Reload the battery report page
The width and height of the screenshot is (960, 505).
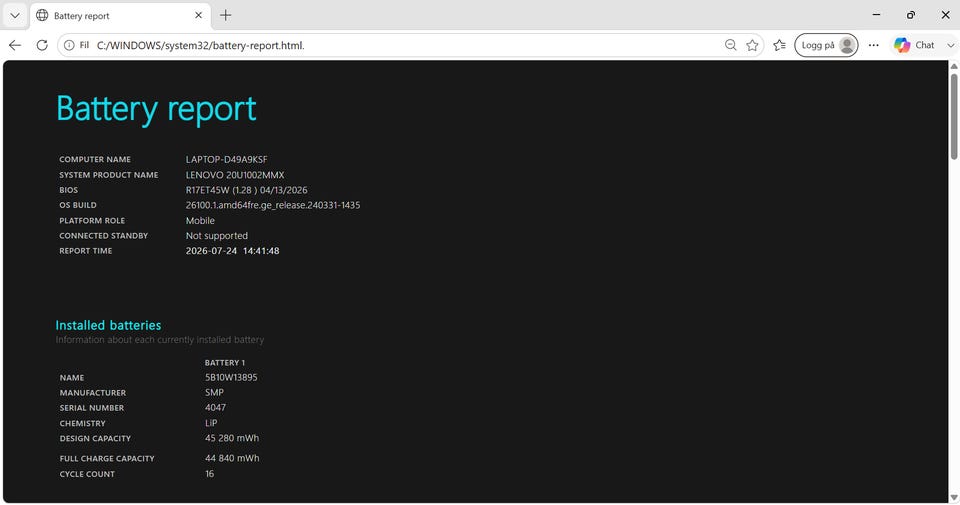click(42, 45)
